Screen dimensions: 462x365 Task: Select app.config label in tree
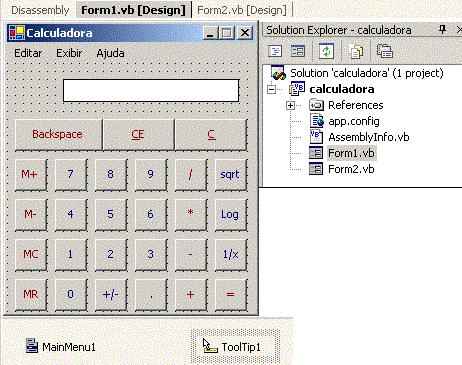354,121
